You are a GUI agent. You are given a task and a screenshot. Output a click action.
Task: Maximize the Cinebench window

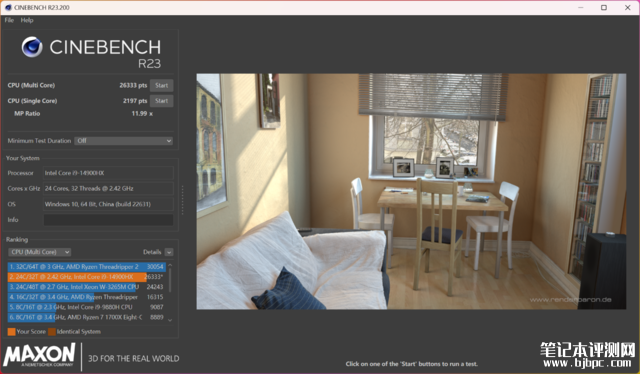click(604, 7)
